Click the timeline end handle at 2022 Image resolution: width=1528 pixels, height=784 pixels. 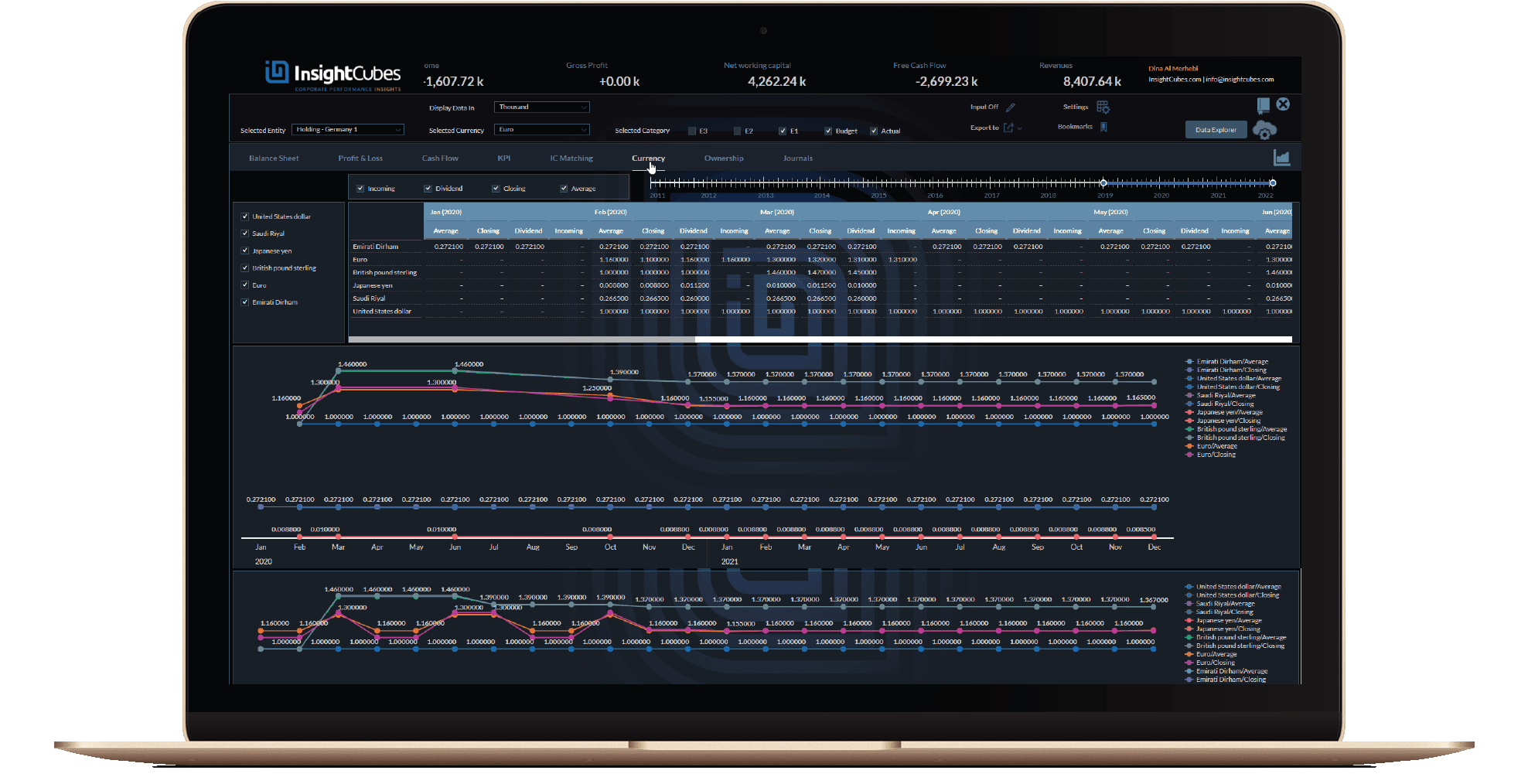click(x=1273, y=183)
